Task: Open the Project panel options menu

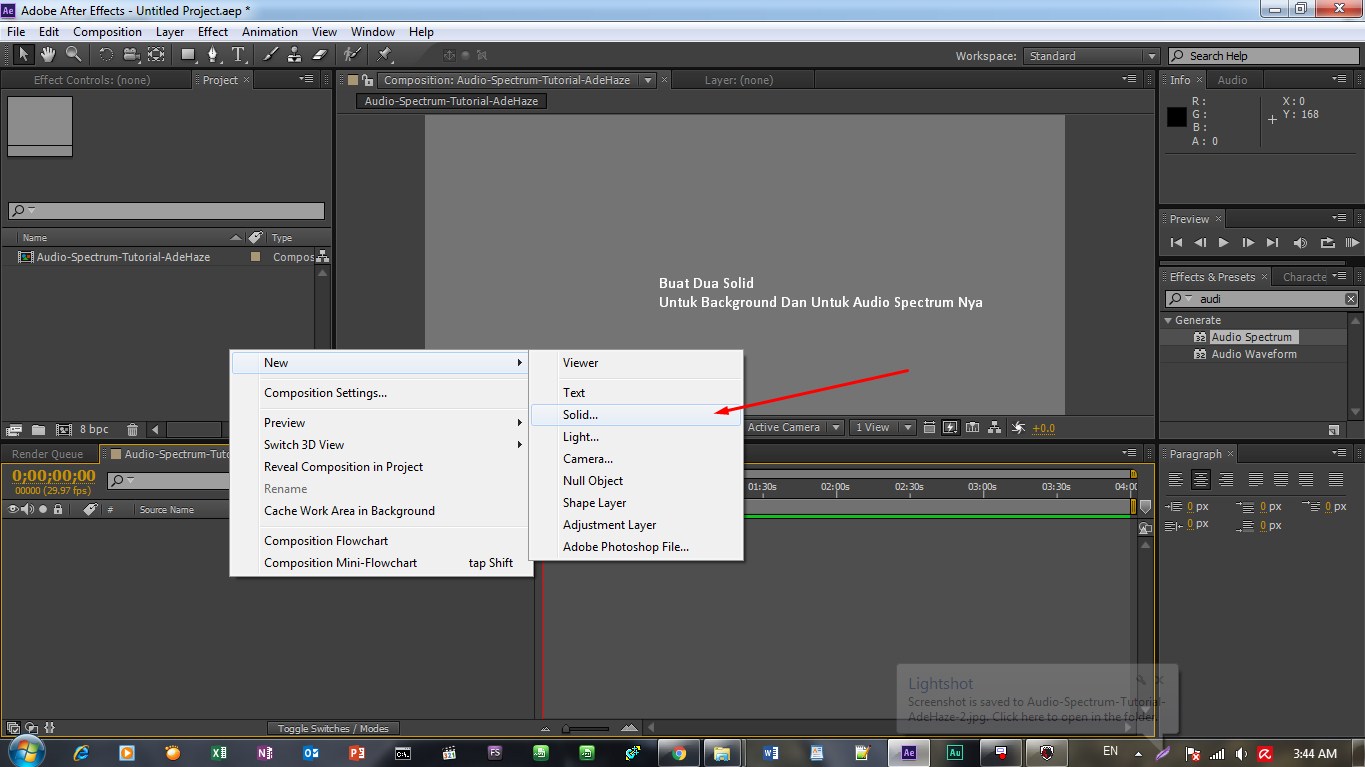Action: click(306, 80)
